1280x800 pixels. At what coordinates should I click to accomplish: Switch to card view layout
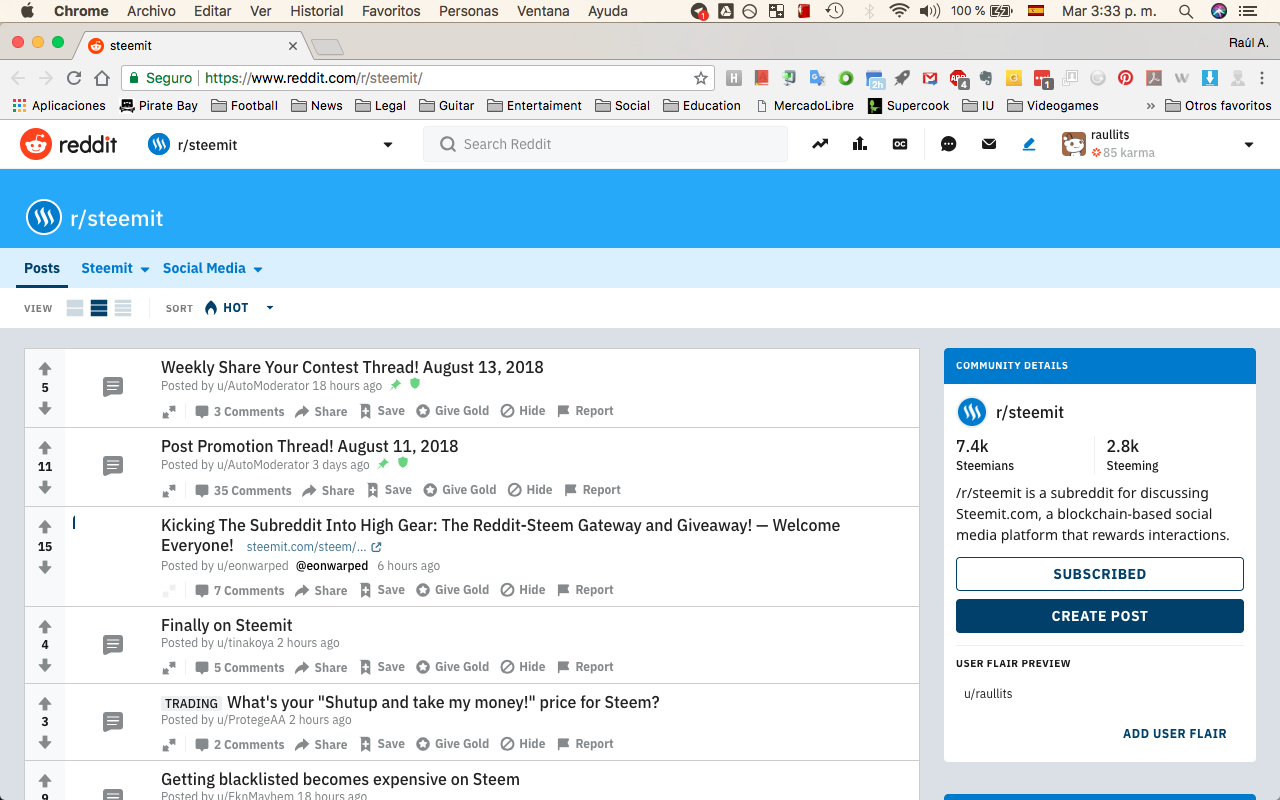pyautogui.click(x=75, y=308)
